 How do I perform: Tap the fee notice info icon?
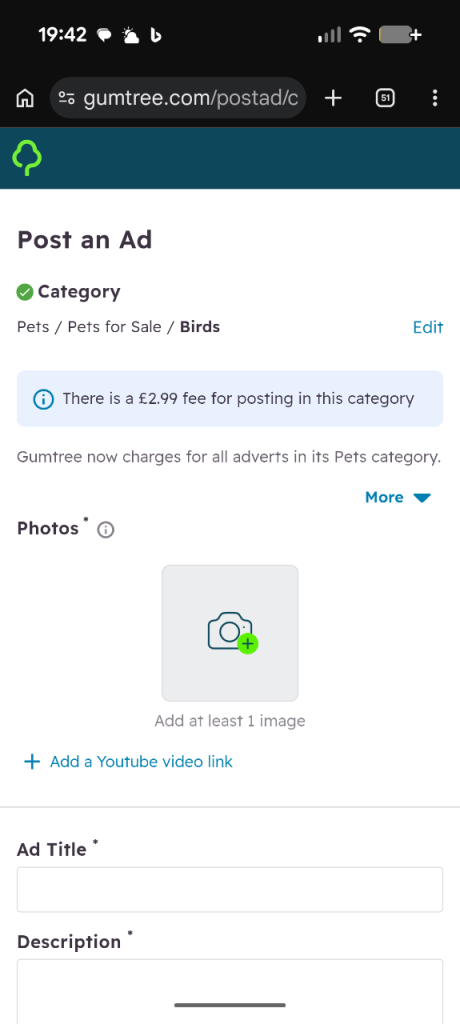point(43,398)
